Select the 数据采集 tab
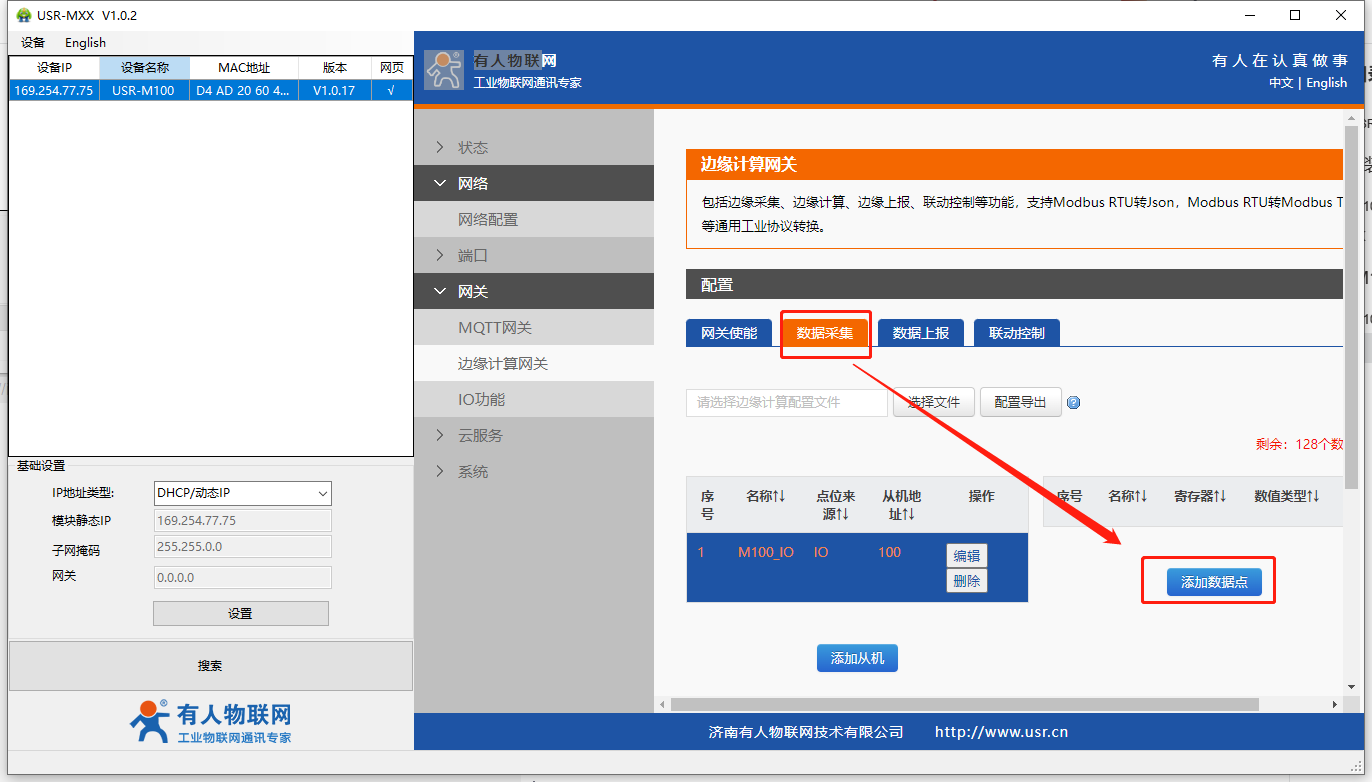Screen dimensions: 1372x782 (x=825, y=333)
